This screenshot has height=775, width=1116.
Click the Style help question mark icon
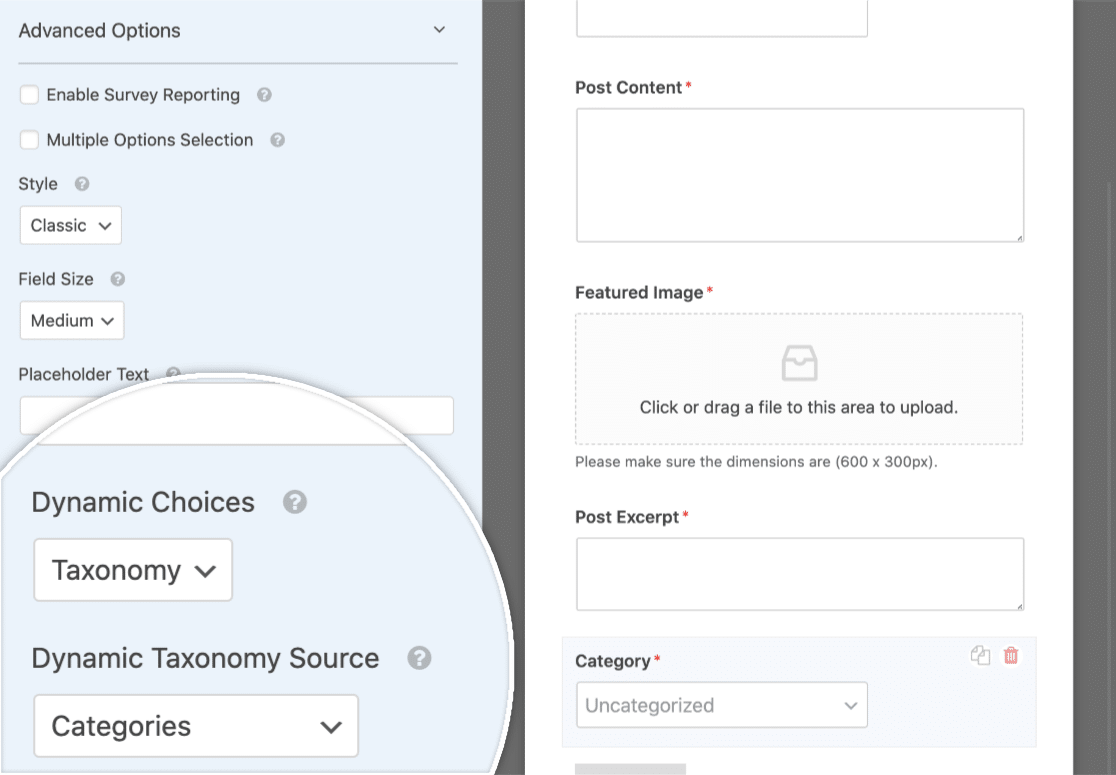point(82,184)
